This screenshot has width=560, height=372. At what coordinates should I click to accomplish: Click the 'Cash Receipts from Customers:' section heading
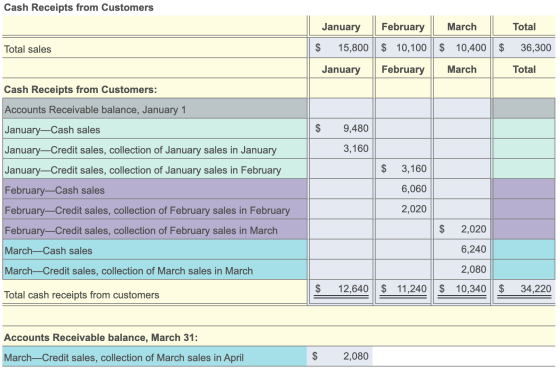[80, 90]
